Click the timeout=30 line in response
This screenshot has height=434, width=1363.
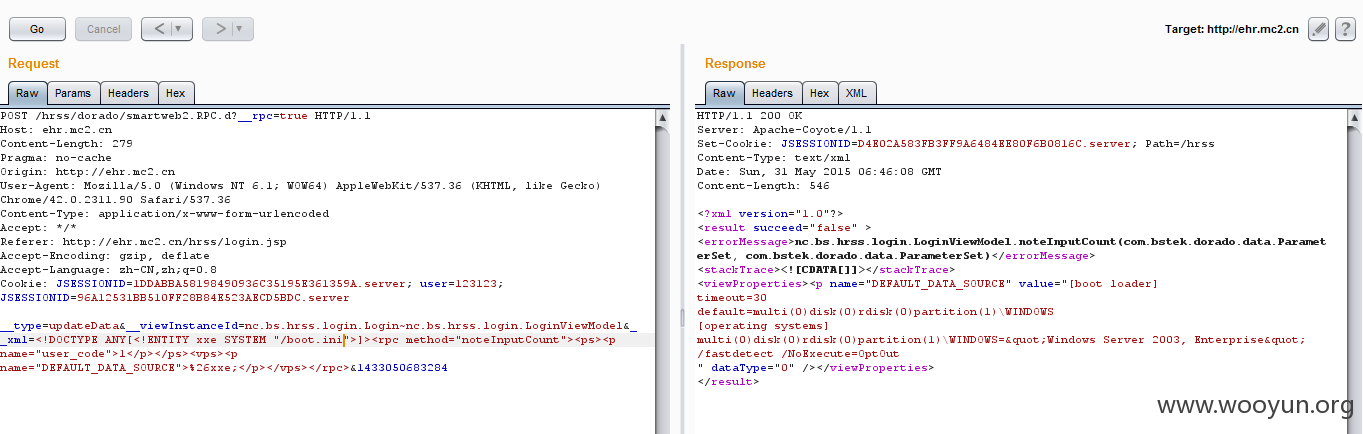[x=731, y=298]
